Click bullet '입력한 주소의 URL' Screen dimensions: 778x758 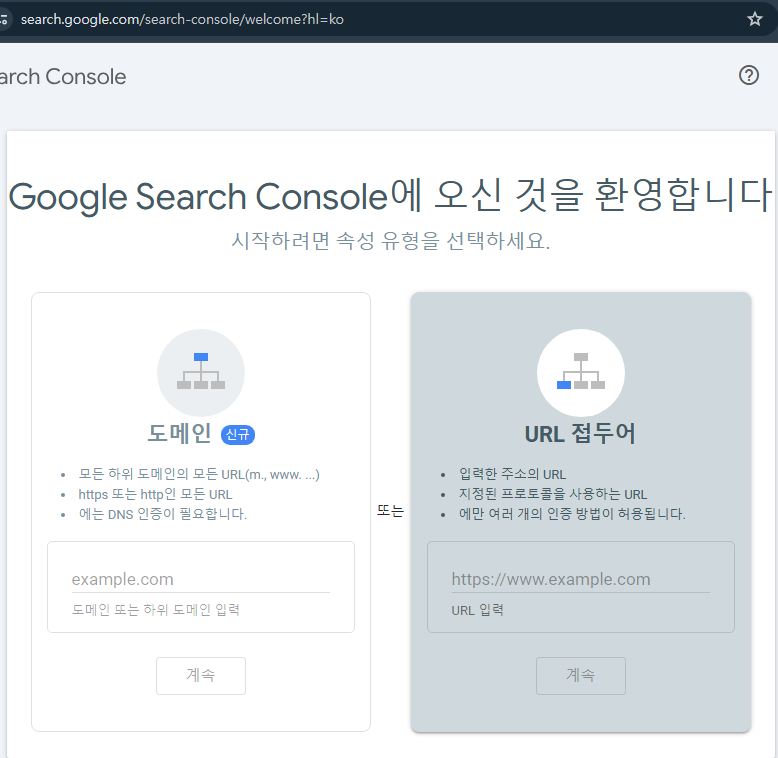click(x=512, y=474)
